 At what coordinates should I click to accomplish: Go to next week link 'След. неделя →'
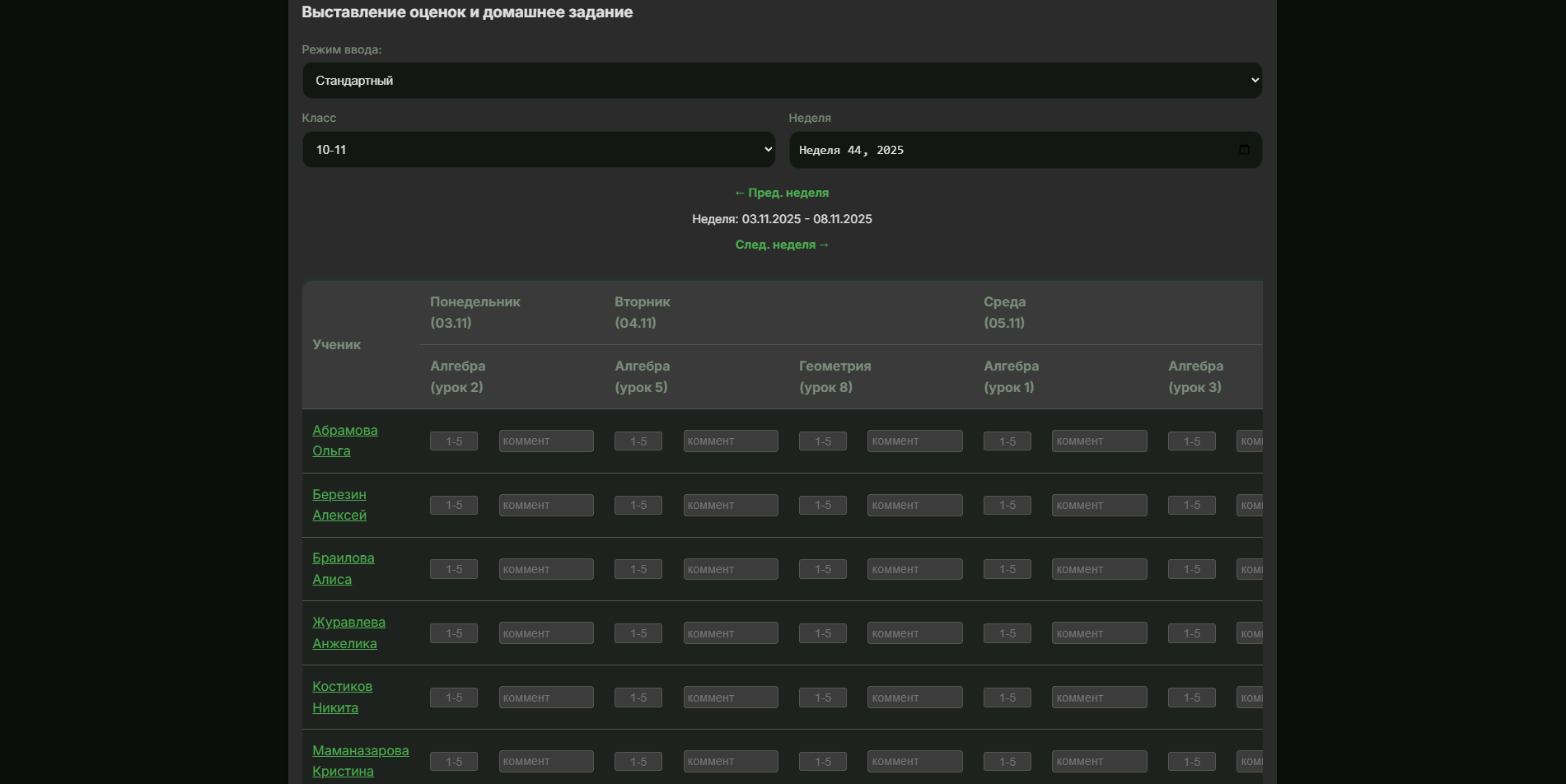click(782, 245)
